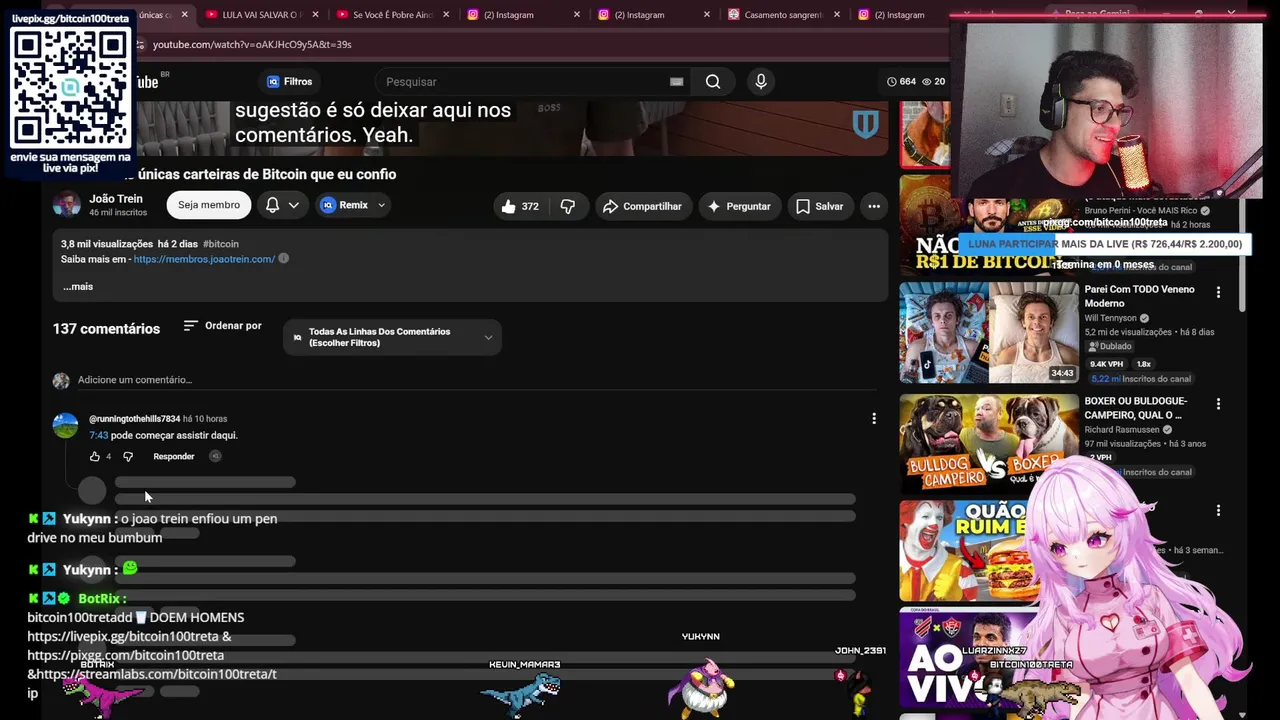Screen dimensions: 1280x720
Task: Click the 'Adicione um comentário' field
Action: pos(476,380)
